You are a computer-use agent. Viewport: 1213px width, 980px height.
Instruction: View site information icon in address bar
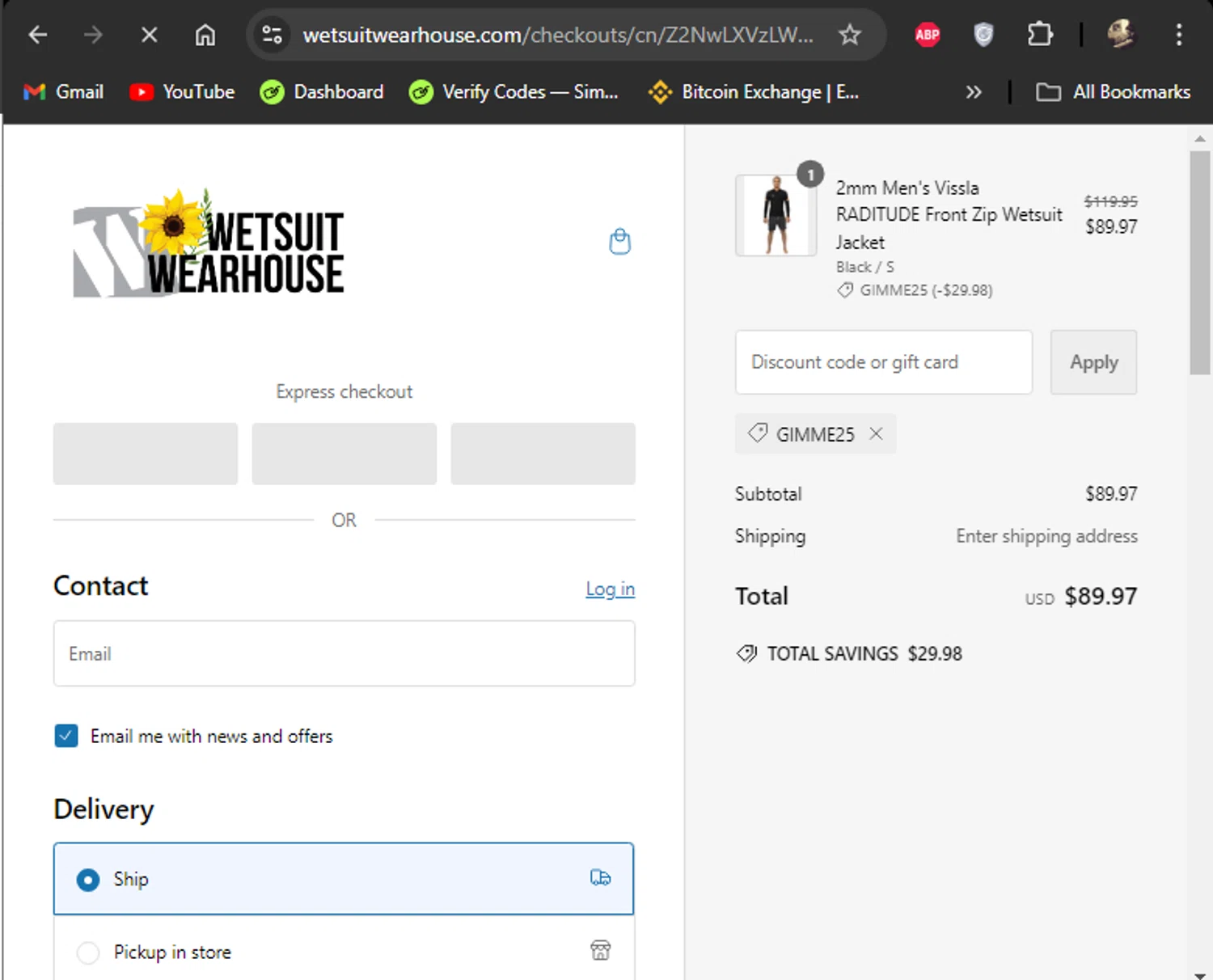(x=272, y=35)
